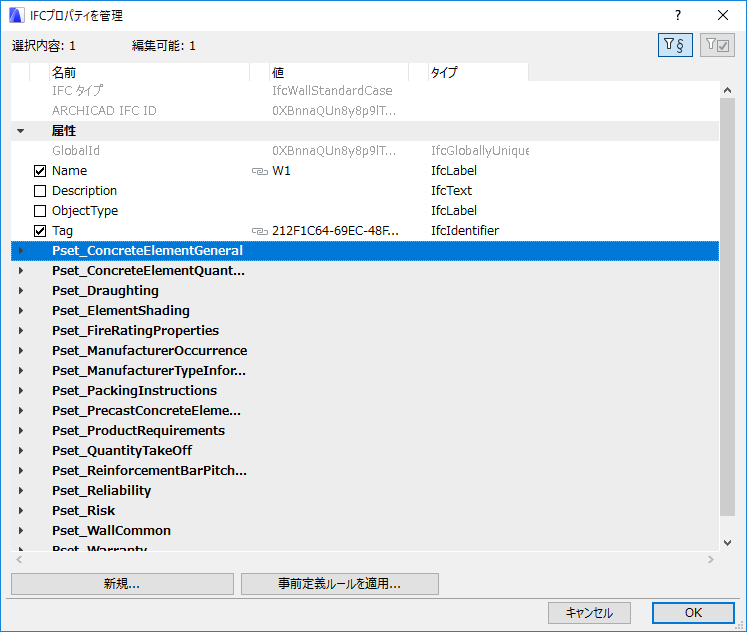Expand Pset_ManufacturerOccurrence
This screenshot has width=747, height=632.
pos(20,351)
